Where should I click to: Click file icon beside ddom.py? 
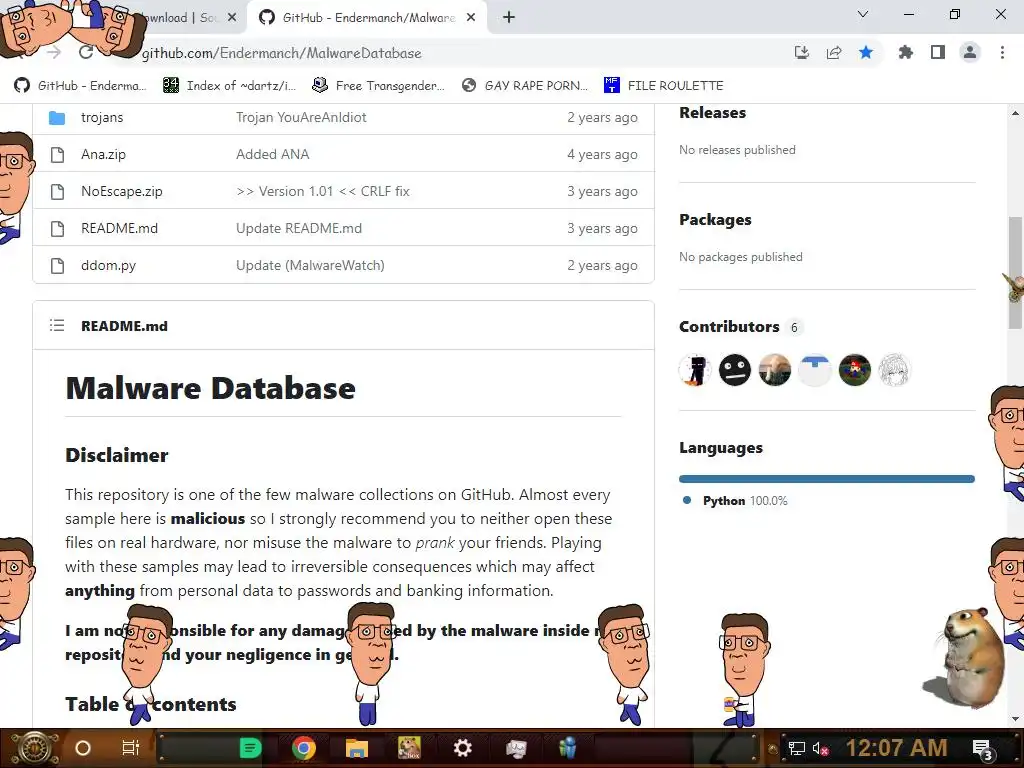pyautogui.click(x=57, y=266)
